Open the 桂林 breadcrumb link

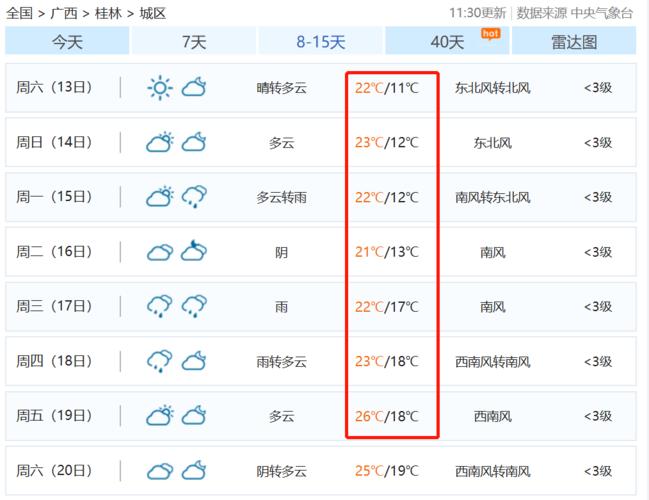tap(108, 13)
